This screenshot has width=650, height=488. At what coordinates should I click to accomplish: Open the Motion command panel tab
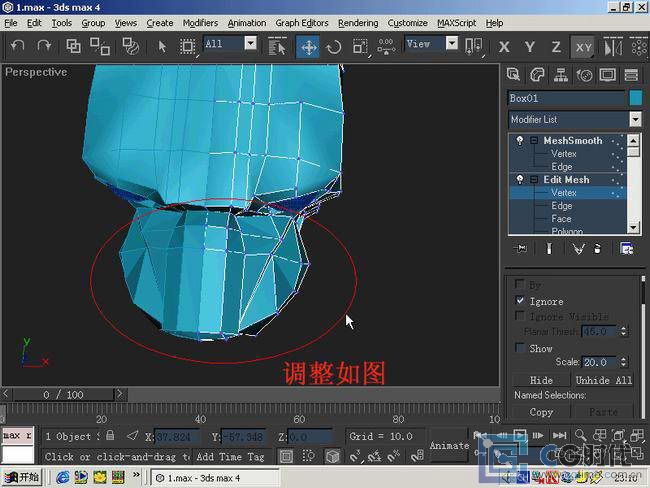click(x=584, y=75)
